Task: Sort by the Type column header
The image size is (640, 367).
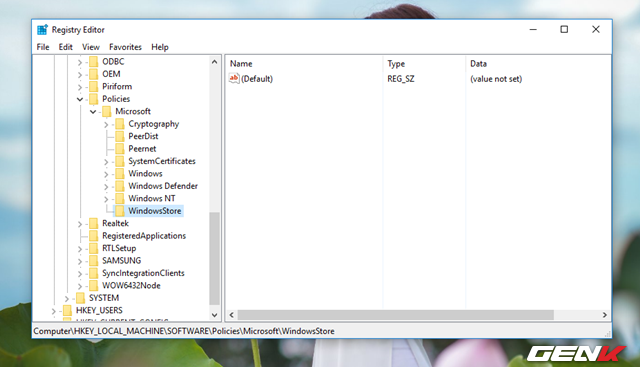Action: pyautogui.click(x=424, y=64)
